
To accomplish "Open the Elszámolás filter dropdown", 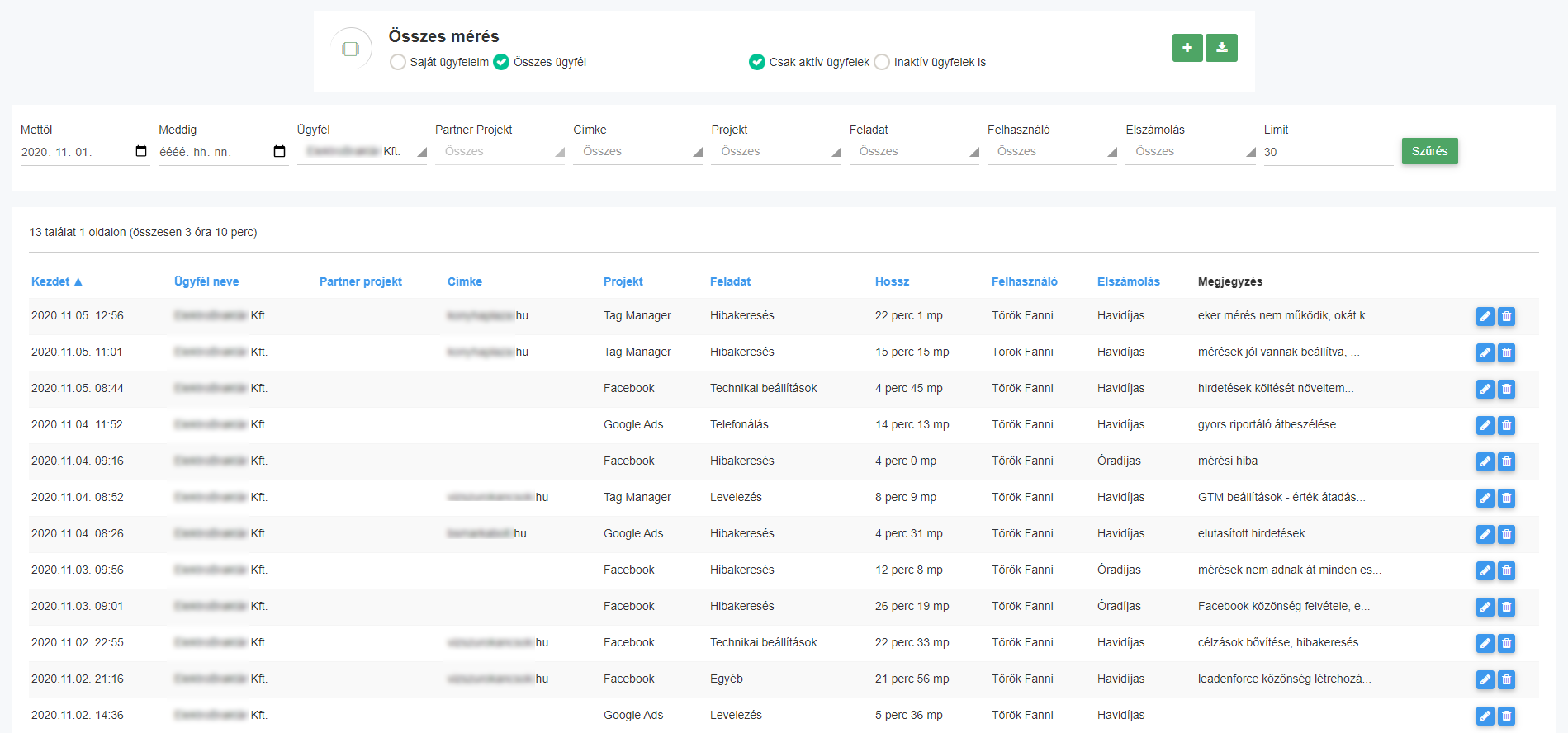I will click(1191, 152).
